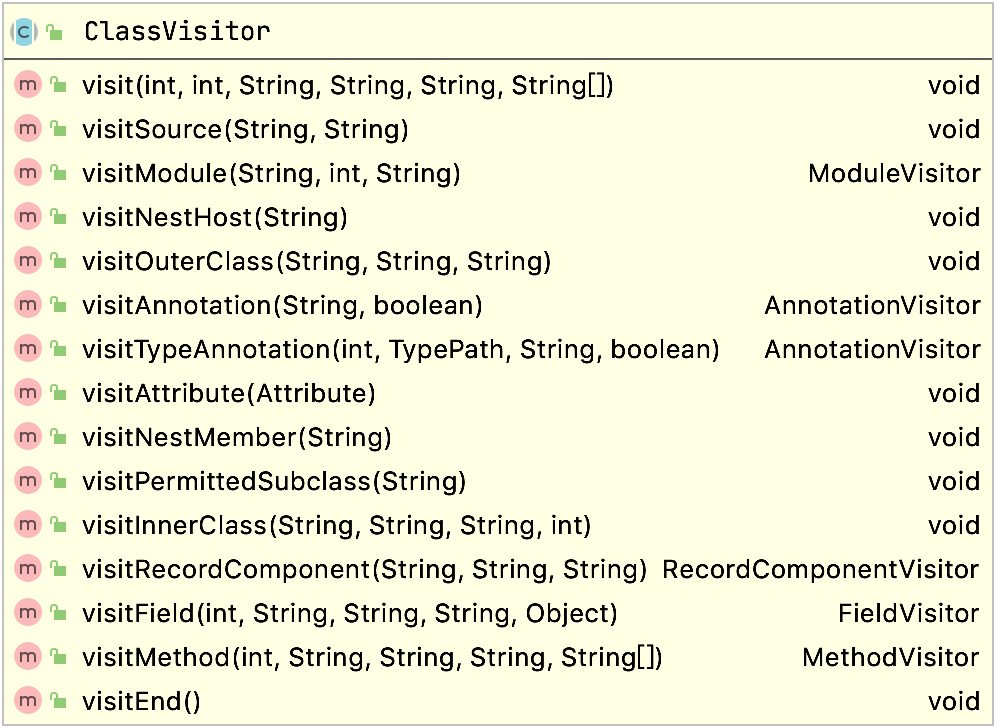Viewport: 998px width, 728px height.
Task: Click the class icon beside ClassVisitor
Action: tap(24, 32)
